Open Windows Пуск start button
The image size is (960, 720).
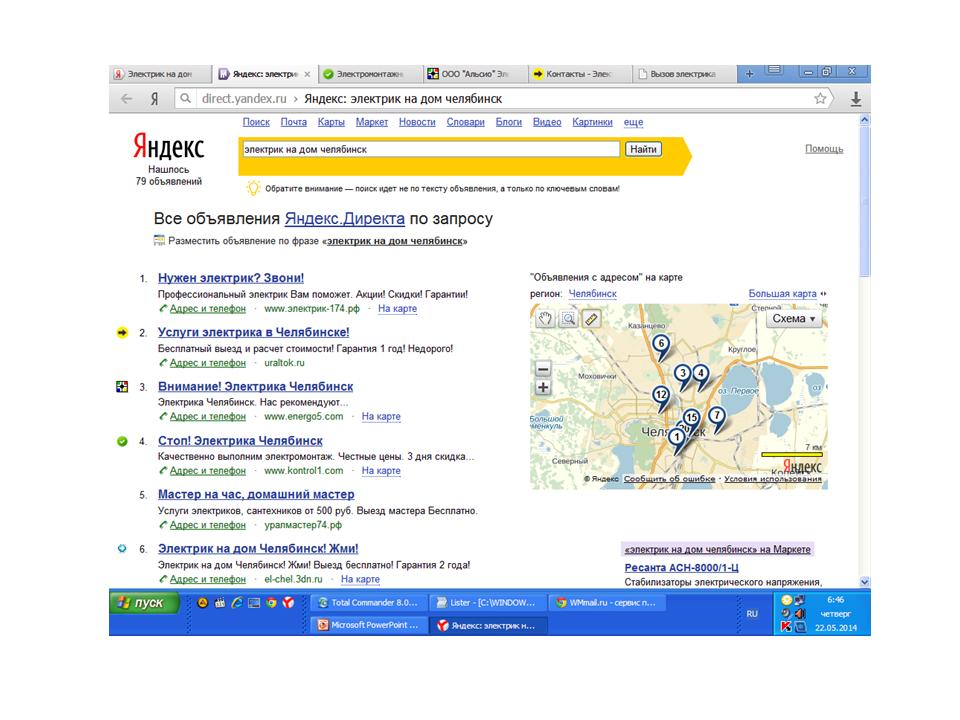tap(145, 603)
